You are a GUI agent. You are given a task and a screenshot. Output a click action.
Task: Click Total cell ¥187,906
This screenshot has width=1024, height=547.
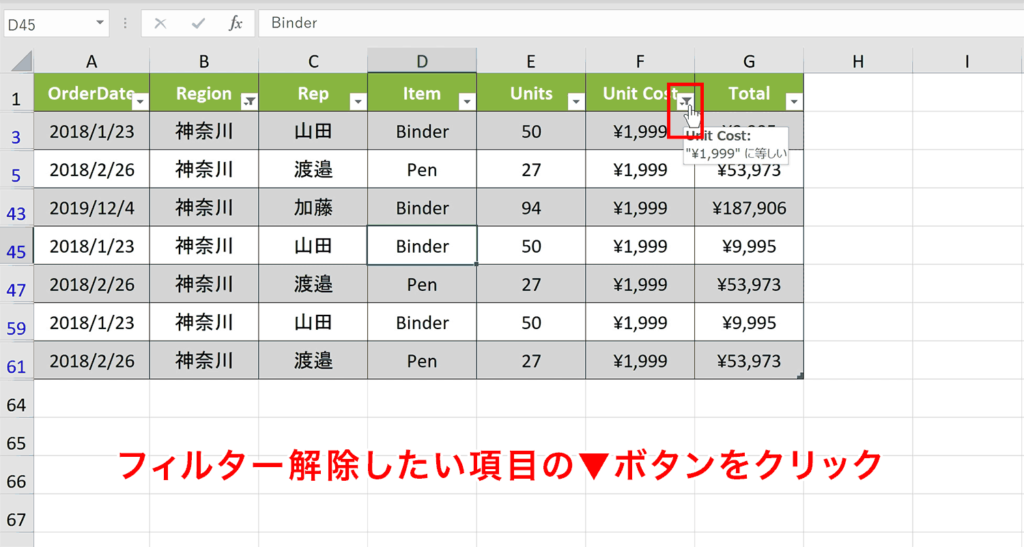749,208
